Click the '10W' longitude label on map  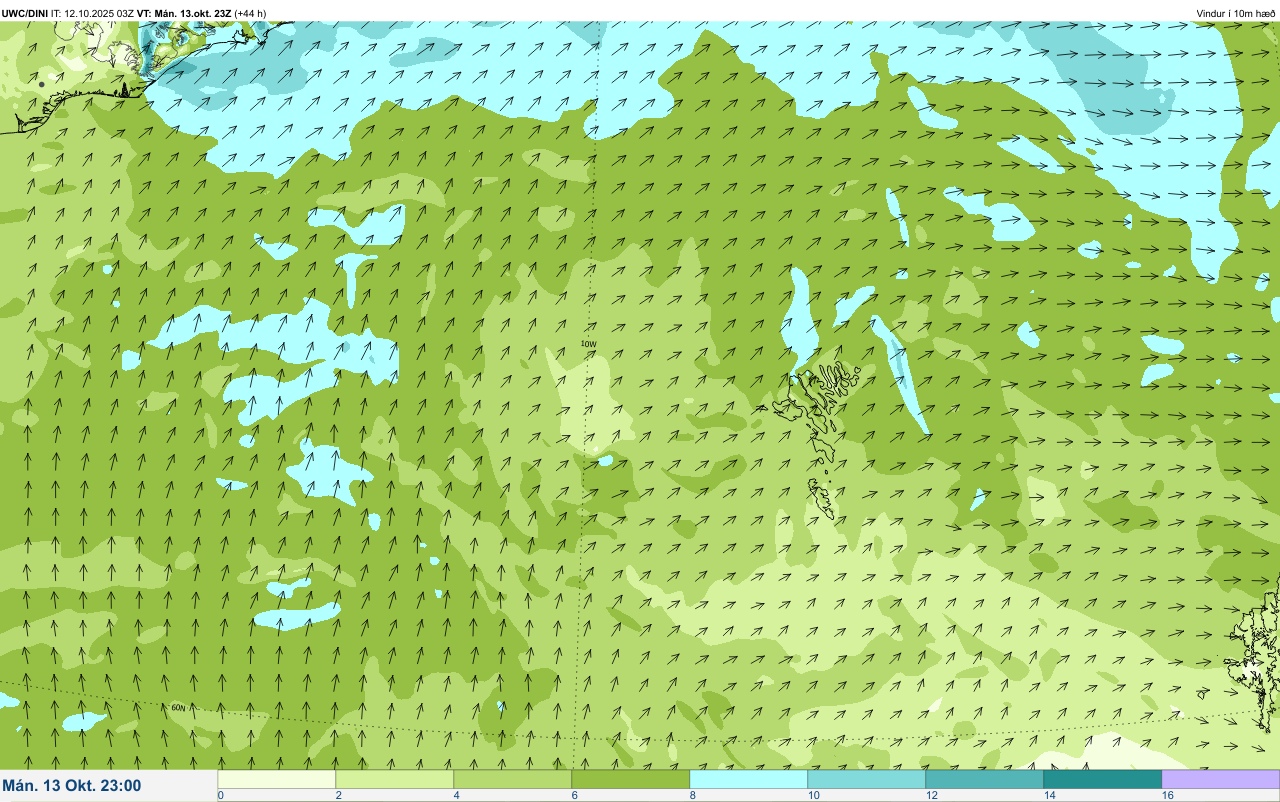(589, 344)
